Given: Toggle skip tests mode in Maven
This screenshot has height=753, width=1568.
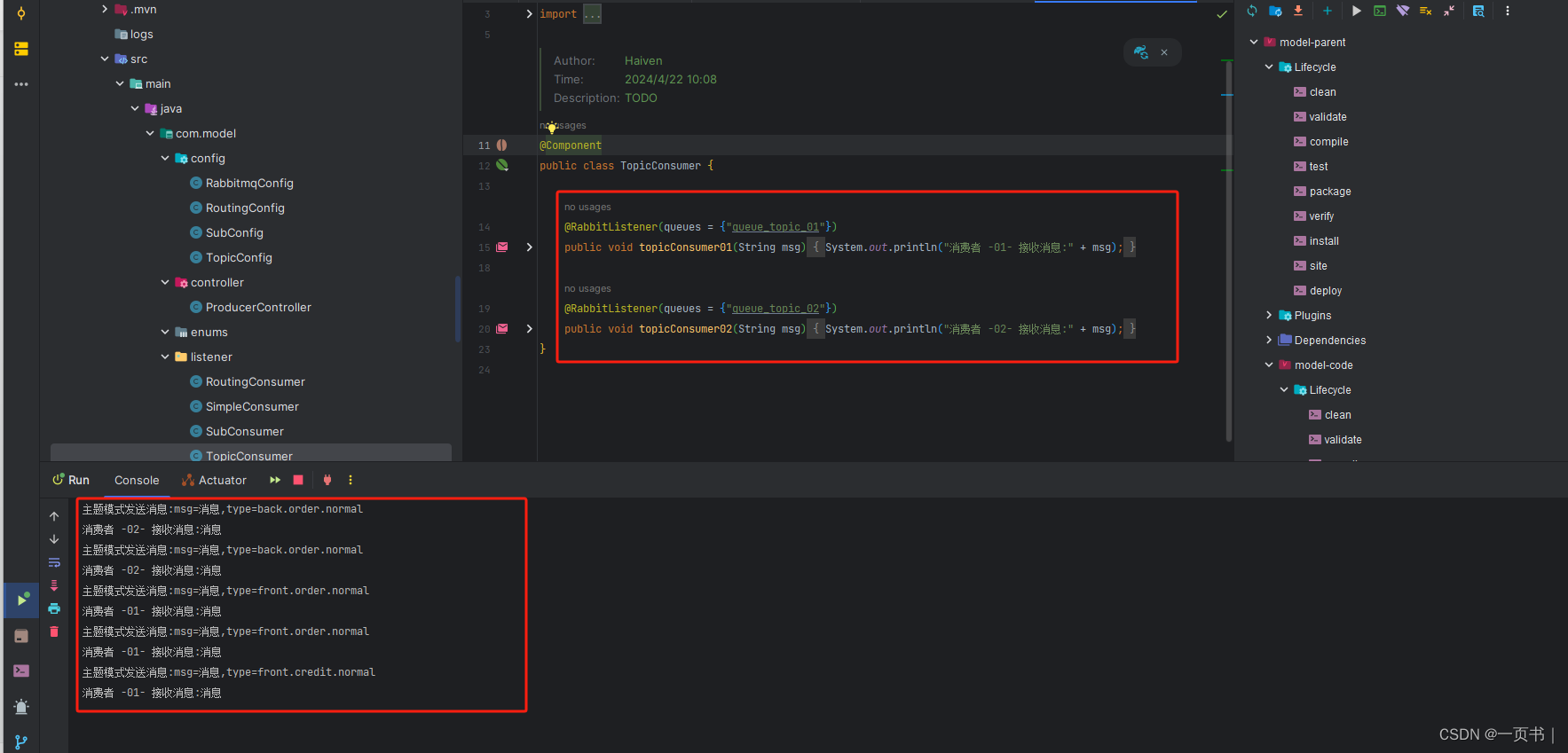Looking at the screenshot, I should (1426, 12).
